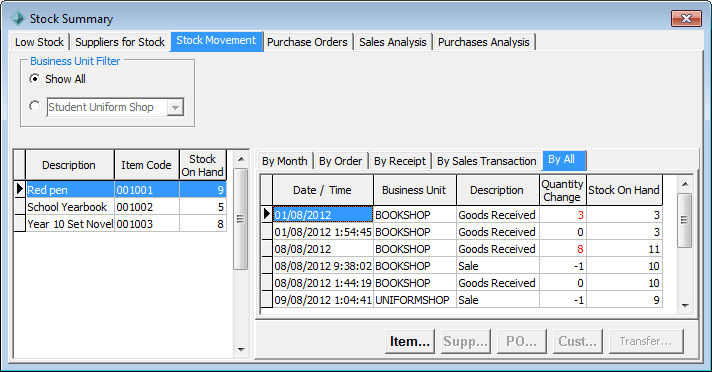
Task: Click the row selector beside Red pen
Action: tap(20, 189)
